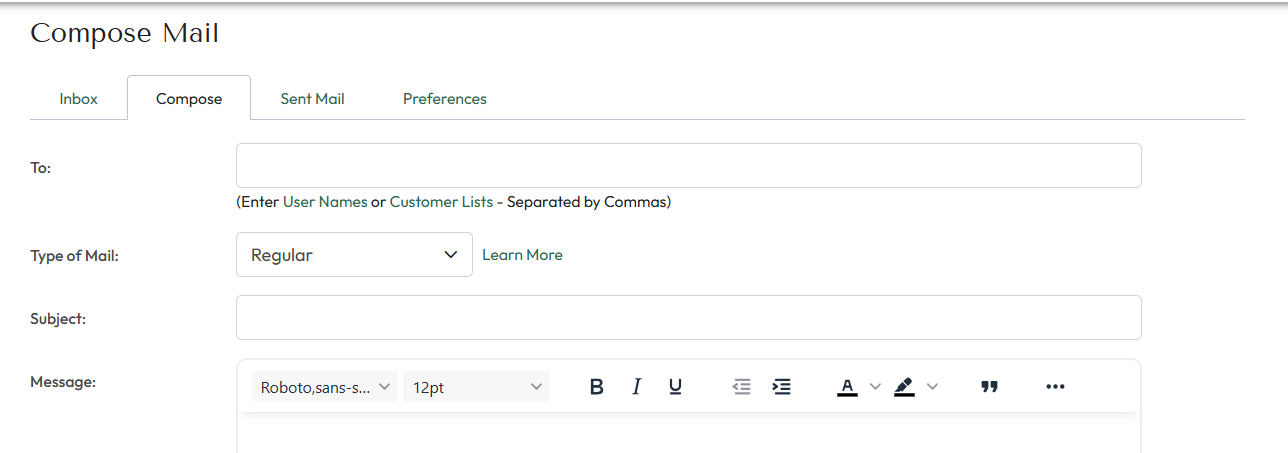Insert blockquote with quote icon
Image resolution: width=1288 pixels, height=453 pixels.
(x=990, y=387)
